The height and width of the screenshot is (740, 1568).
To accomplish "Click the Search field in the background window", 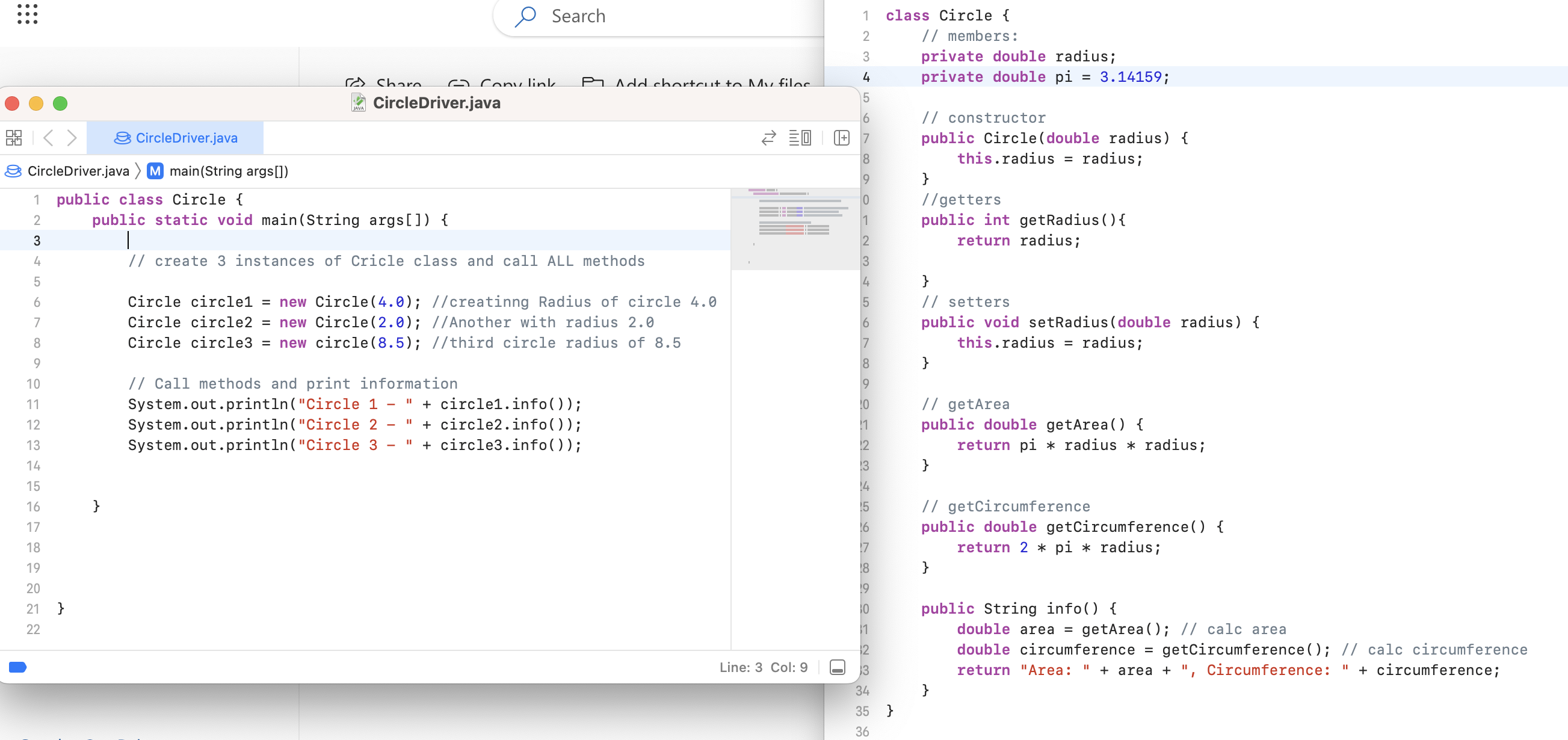I will (659, 16).
